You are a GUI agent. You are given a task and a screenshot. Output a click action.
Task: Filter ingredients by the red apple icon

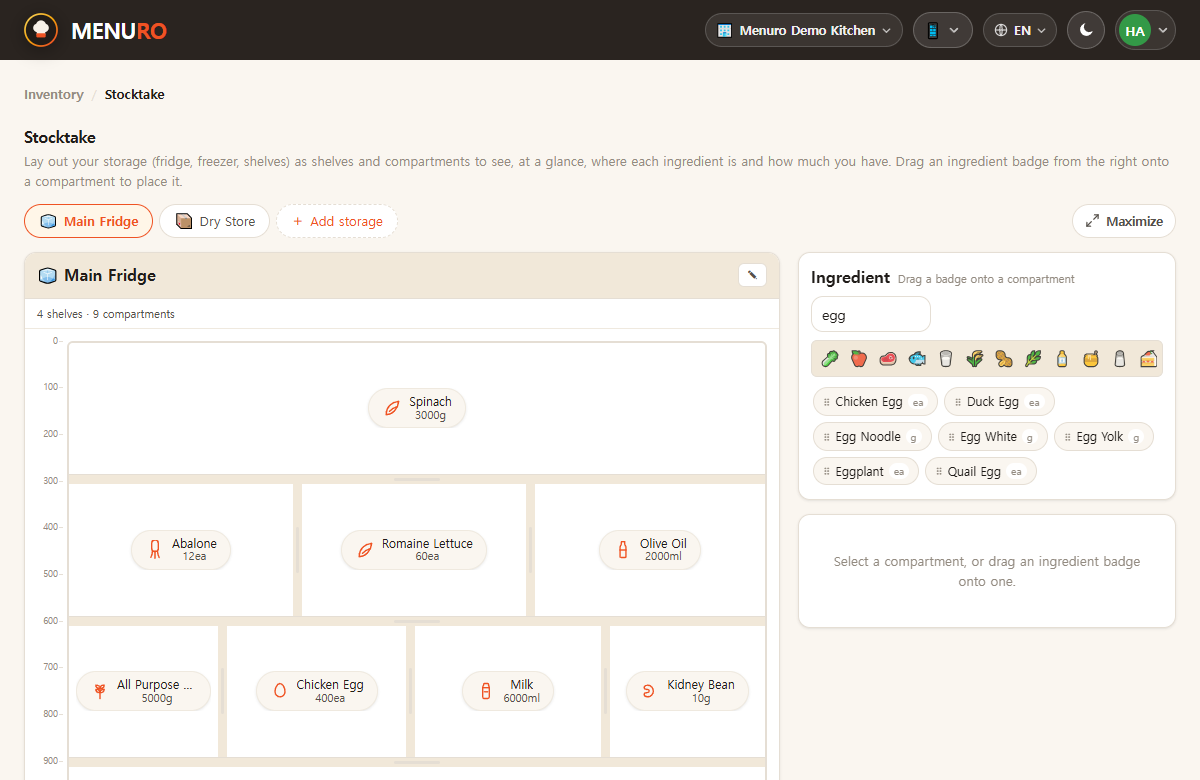(858, 358)
